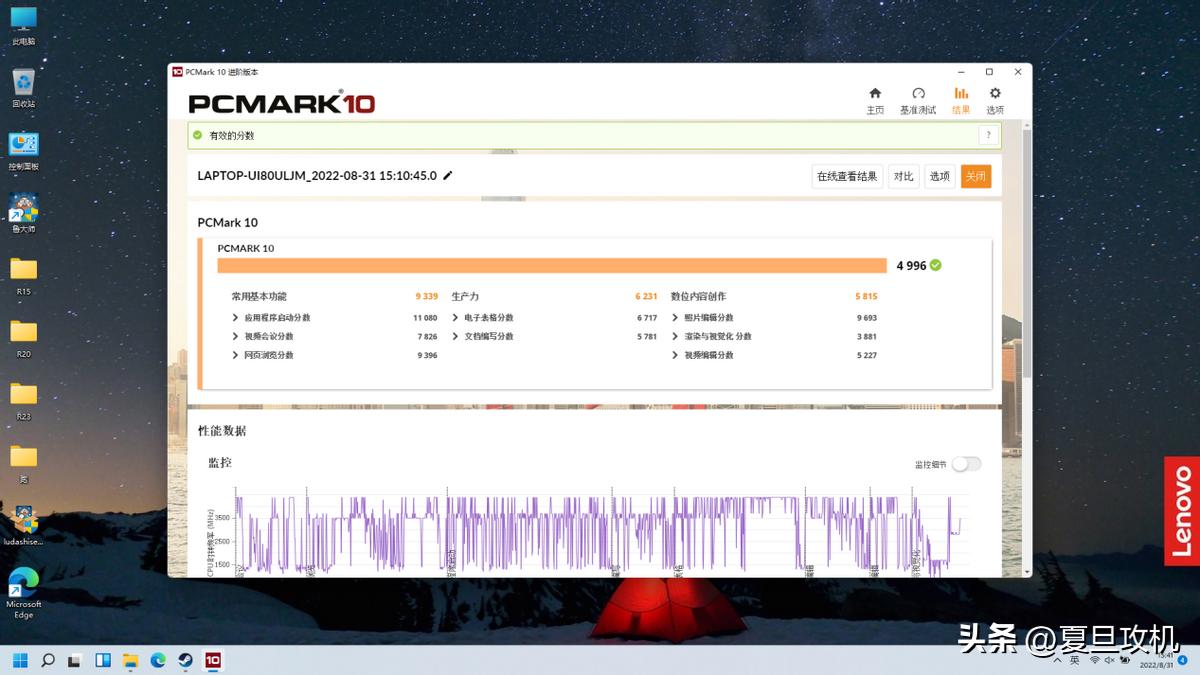1200x675 pixels.
Task: Open the R20 folder on desktop
Action: click(x=23, y=338)
